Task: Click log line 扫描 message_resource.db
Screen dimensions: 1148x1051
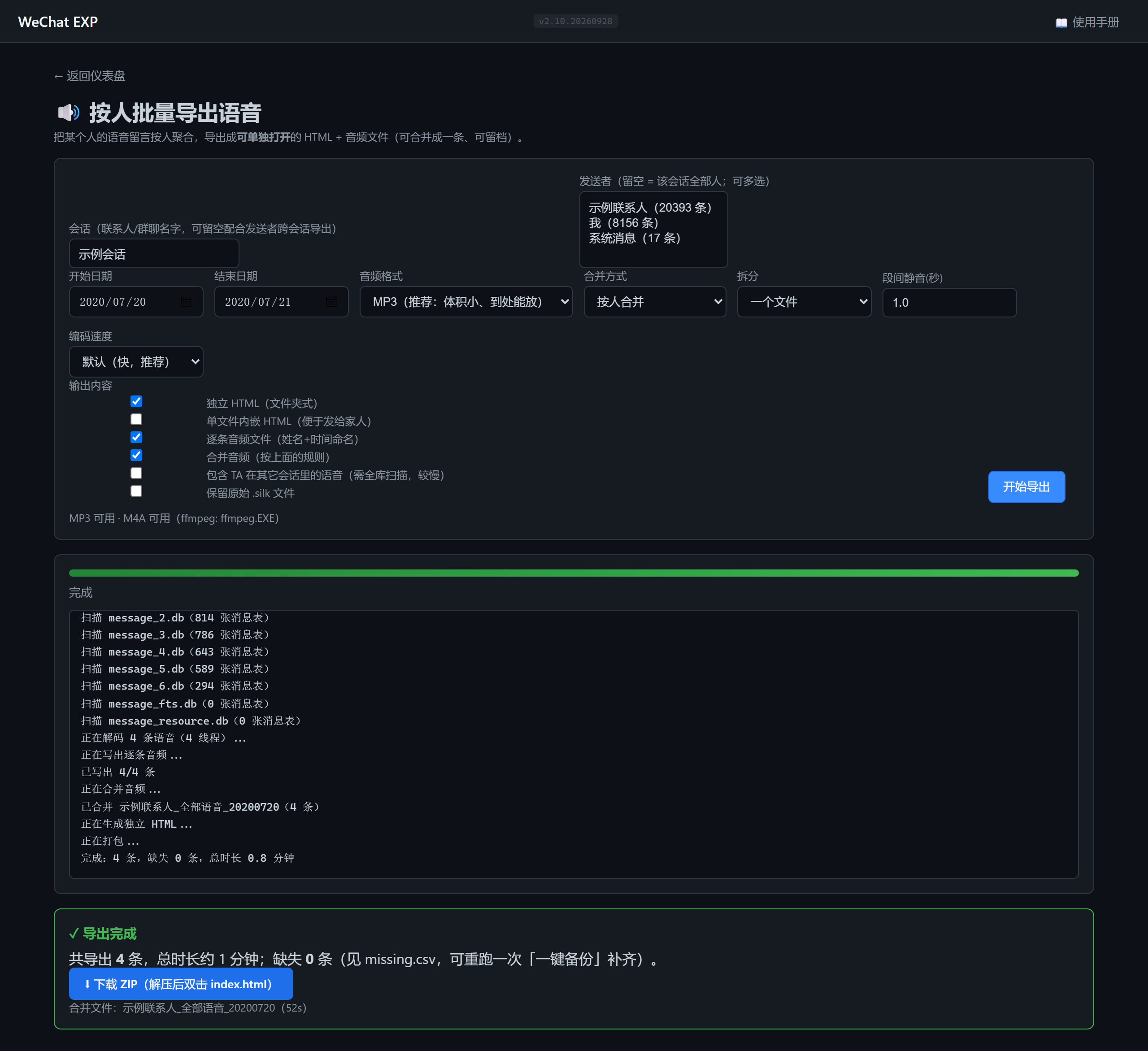Action: (x=191, y=721)
